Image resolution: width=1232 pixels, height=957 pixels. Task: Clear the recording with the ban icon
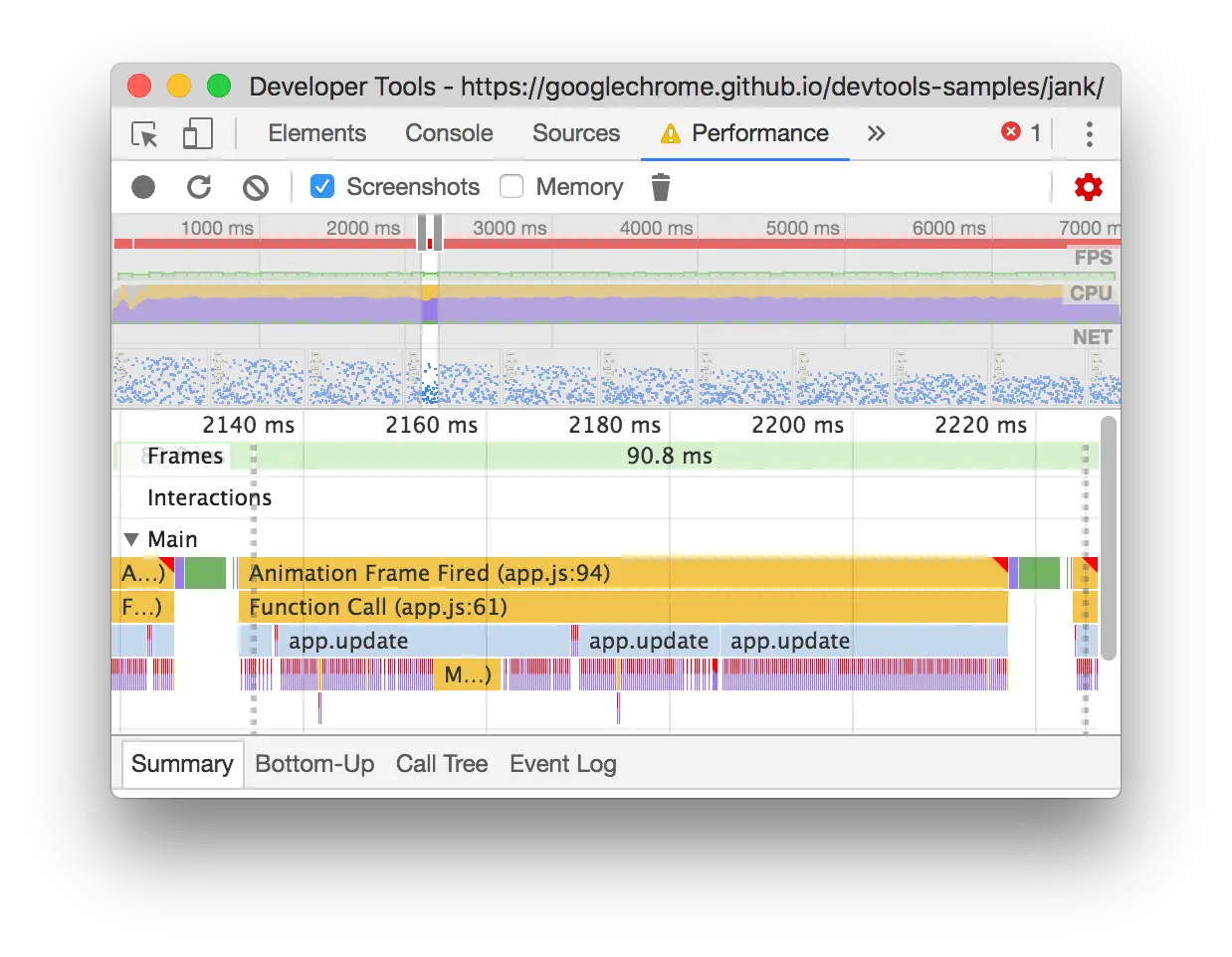(x=256, y=187)
